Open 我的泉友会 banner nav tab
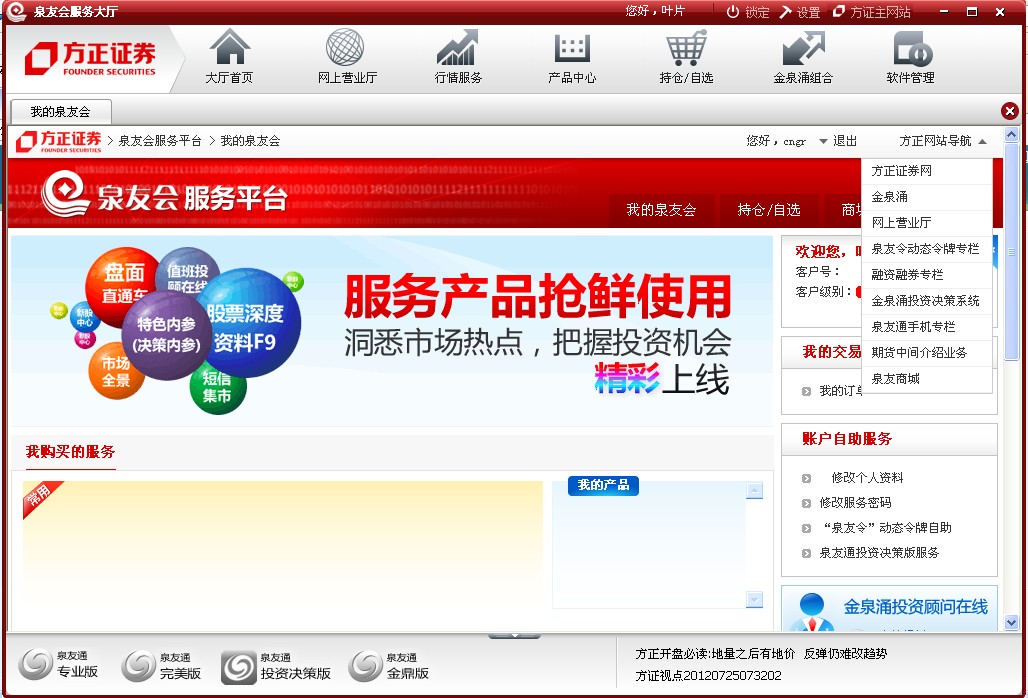The width and height of the screenshot is (1028, 698). 661,210
